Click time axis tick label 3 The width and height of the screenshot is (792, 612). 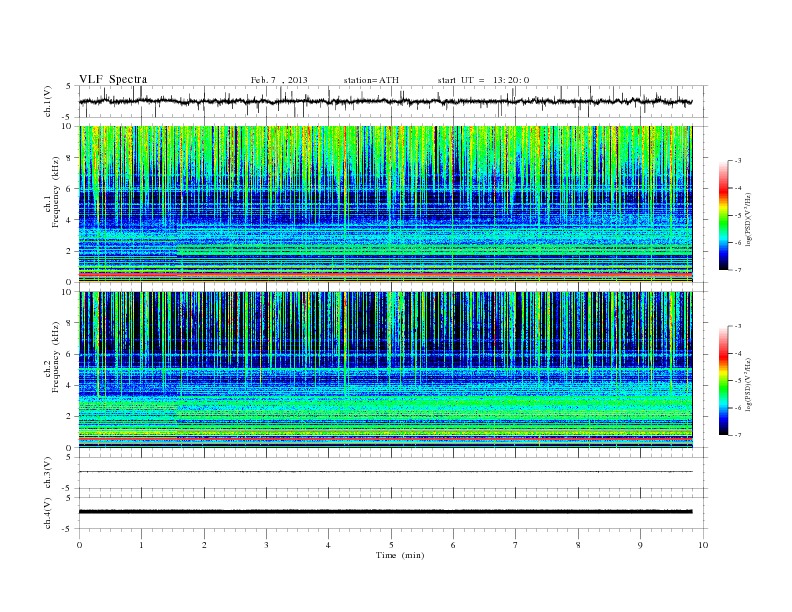tap(266, 545)
